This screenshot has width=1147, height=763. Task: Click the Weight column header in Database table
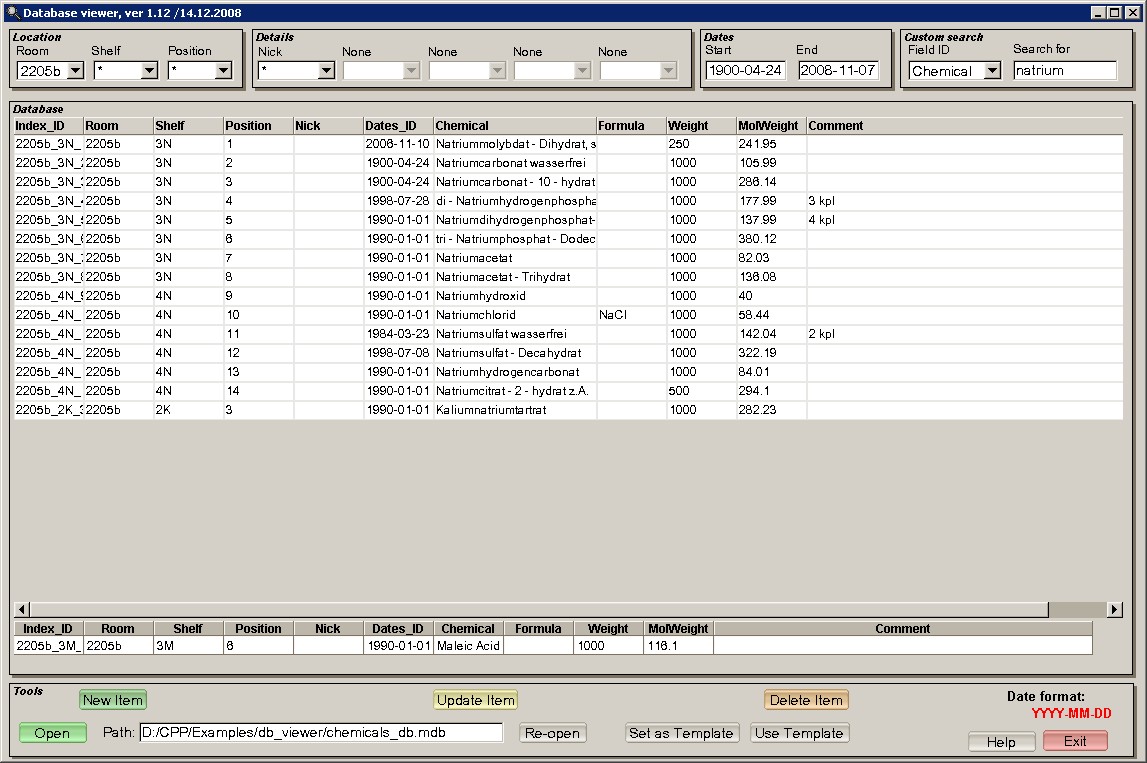point(701,126)
